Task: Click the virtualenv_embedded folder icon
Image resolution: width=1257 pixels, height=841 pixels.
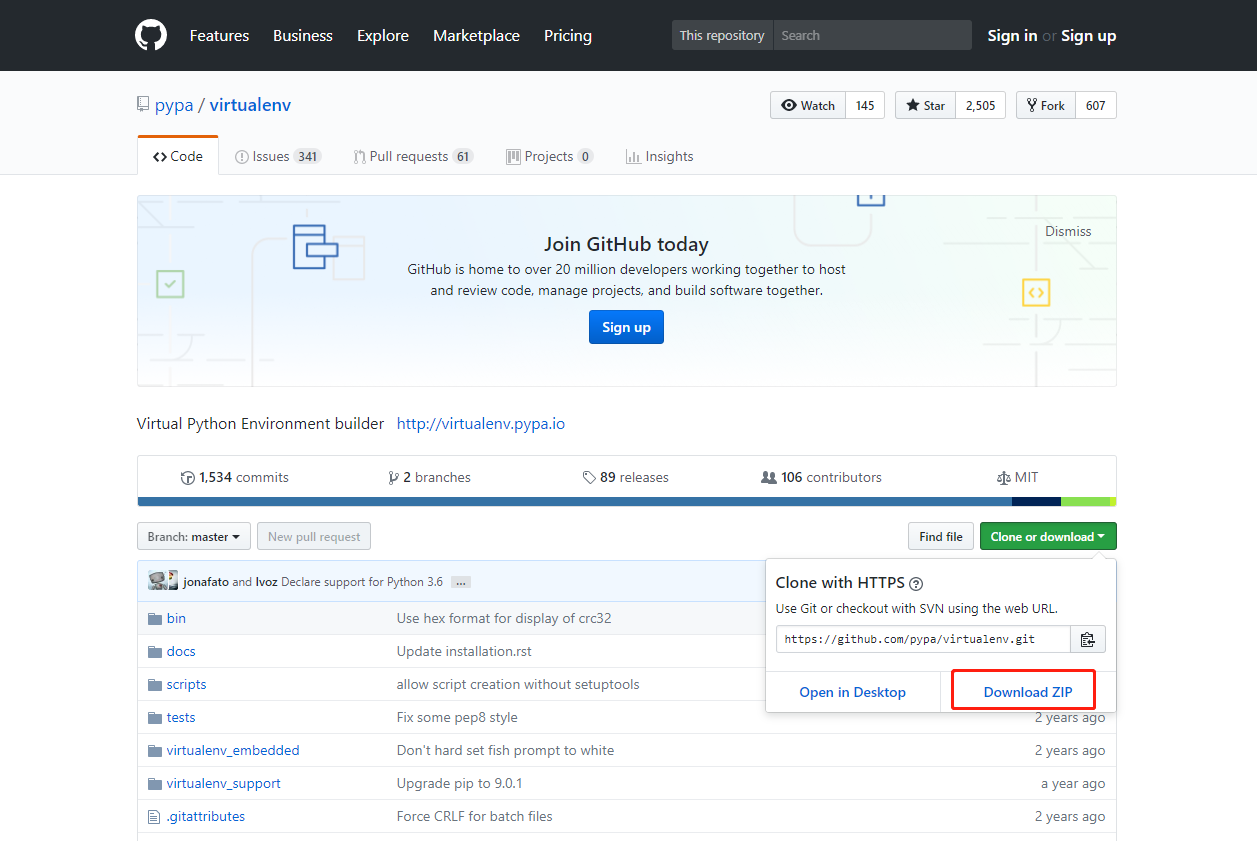Action: pos(155,751)
